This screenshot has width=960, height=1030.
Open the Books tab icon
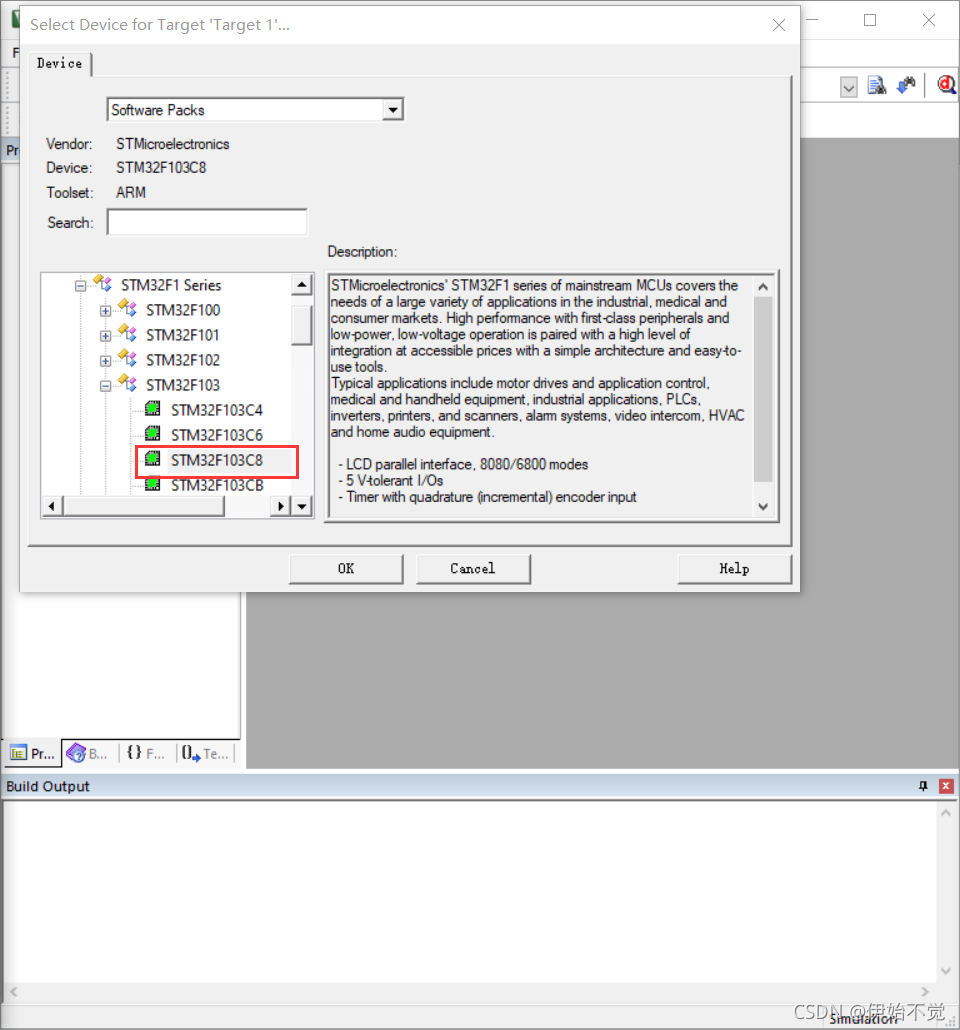[77, 753]
